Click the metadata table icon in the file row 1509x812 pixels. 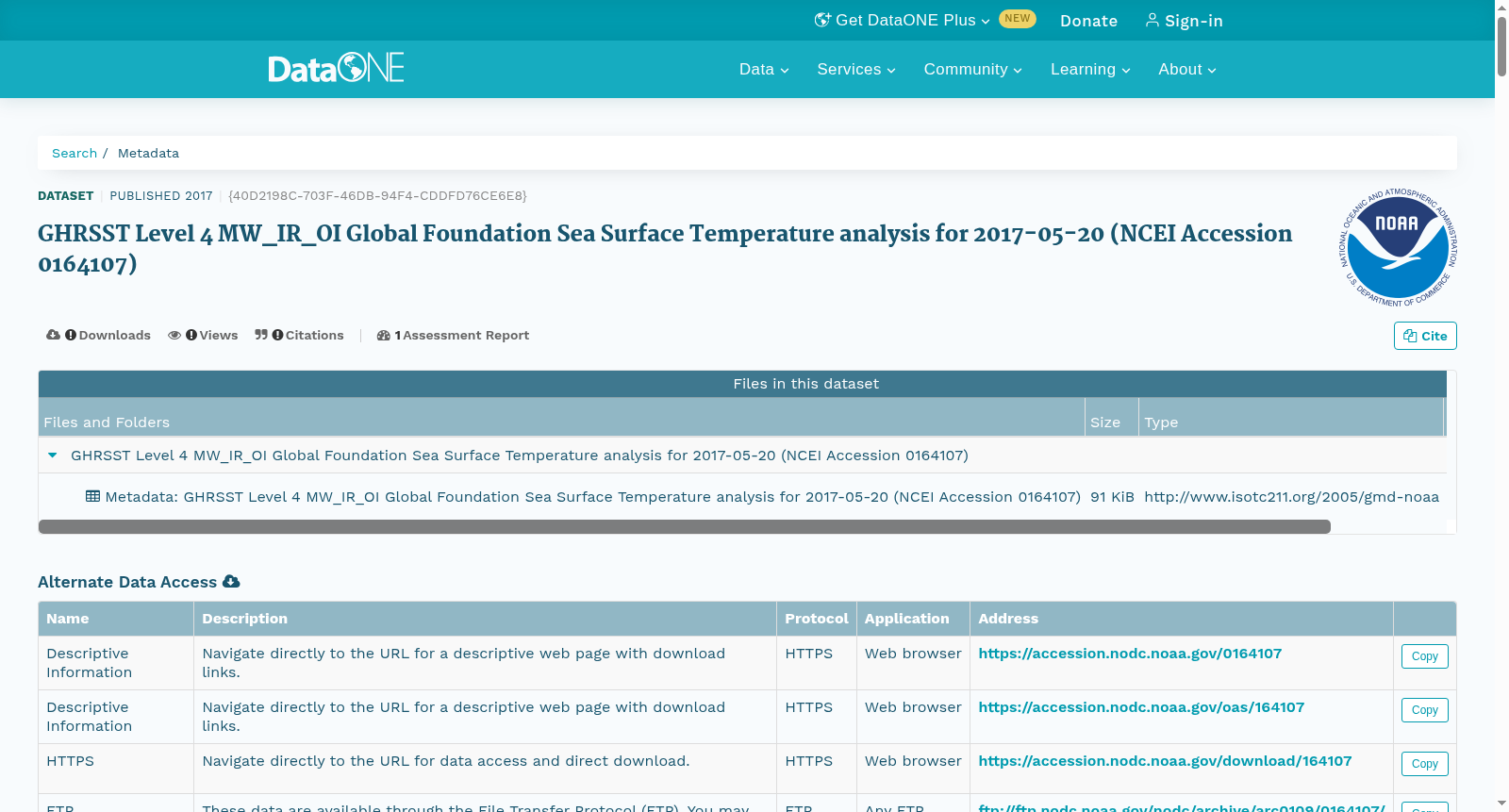(x=92, y=496)
